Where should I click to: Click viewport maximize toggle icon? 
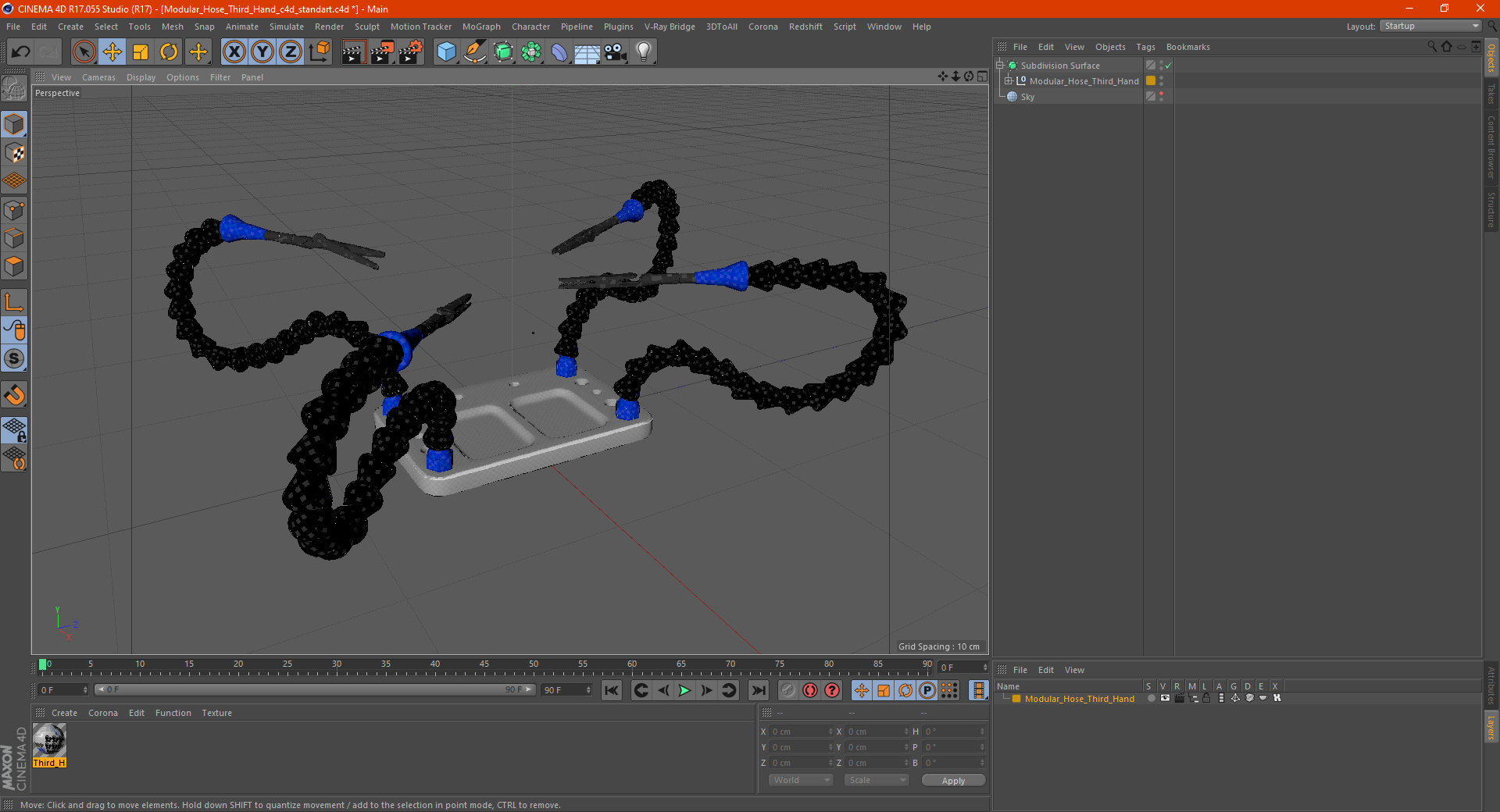tap(982, 77)
